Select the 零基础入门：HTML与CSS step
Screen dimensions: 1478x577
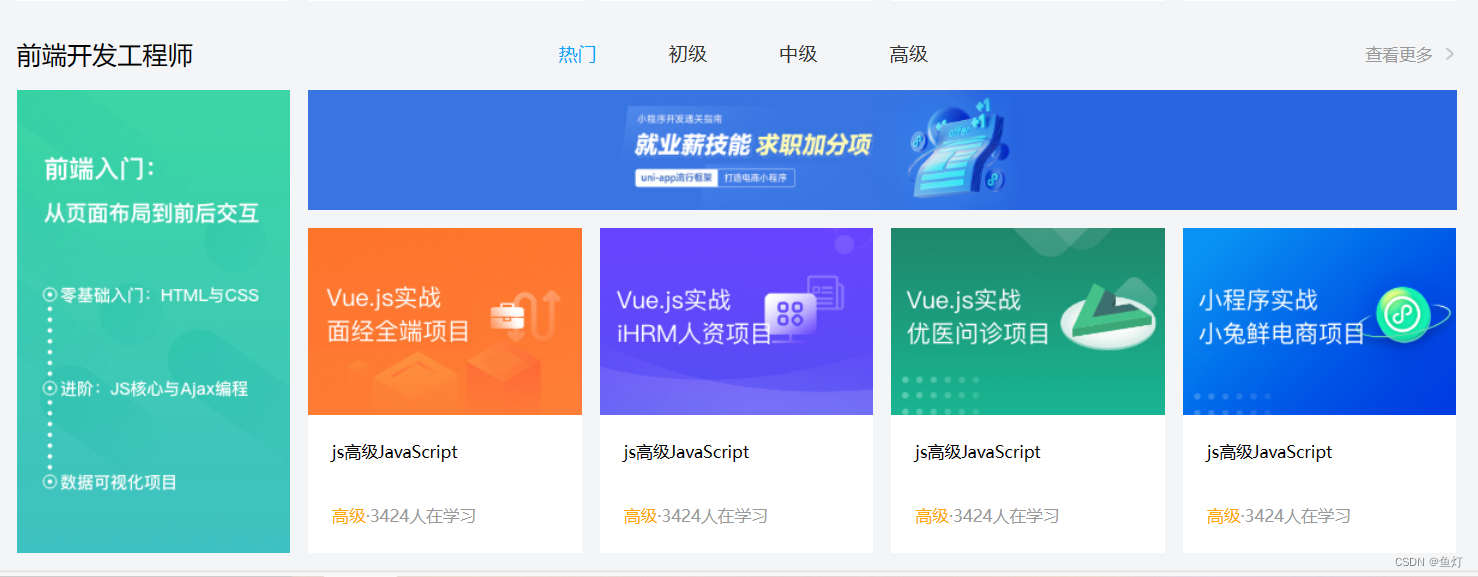pos(160,296)
